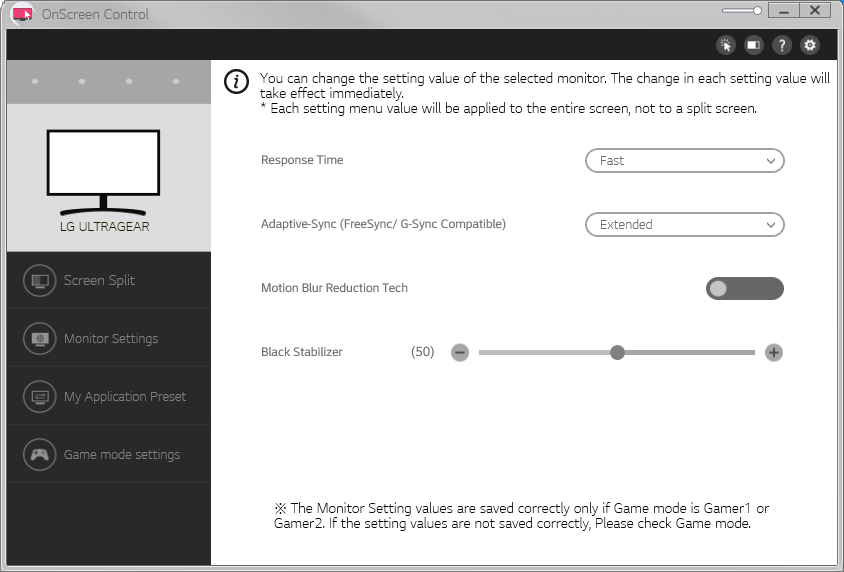The height and width of the screenshot is (572, 844).
Task: Click the Screen Split monitor icon
Action: click(40, 280)
